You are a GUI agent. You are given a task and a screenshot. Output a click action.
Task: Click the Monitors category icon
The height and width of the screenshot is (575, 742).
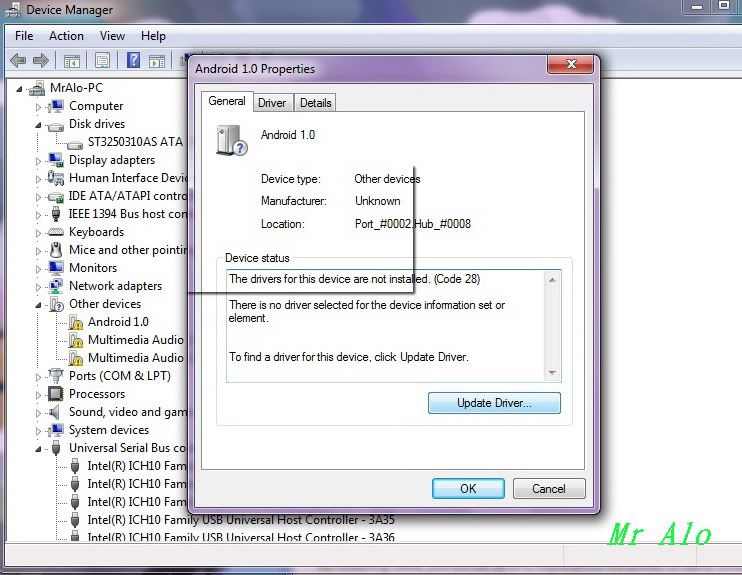pyautogui.click(x=56, y=268)
